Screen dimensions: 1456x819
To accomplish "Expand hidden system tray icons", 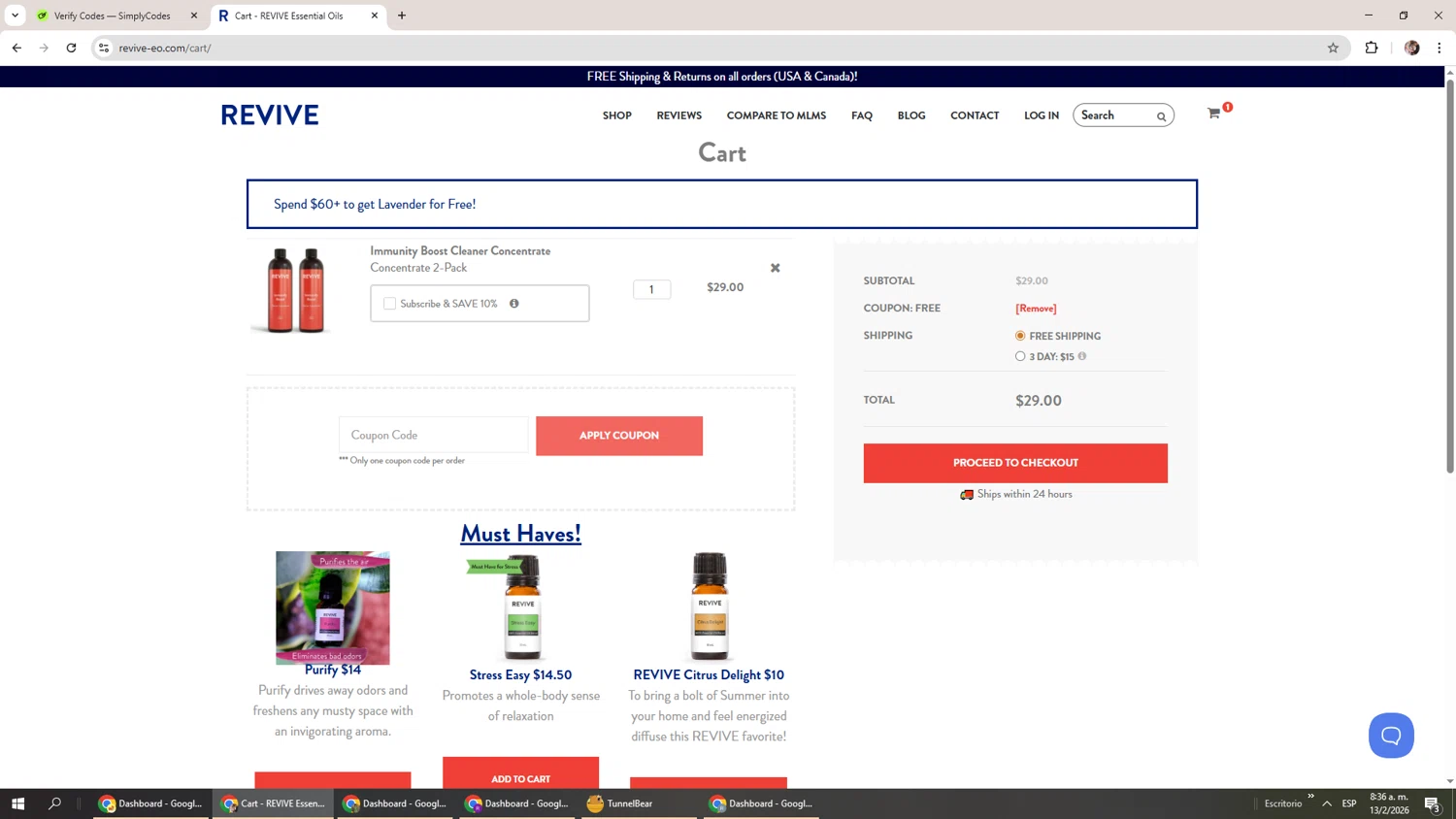I will (x=1327, y=803).
